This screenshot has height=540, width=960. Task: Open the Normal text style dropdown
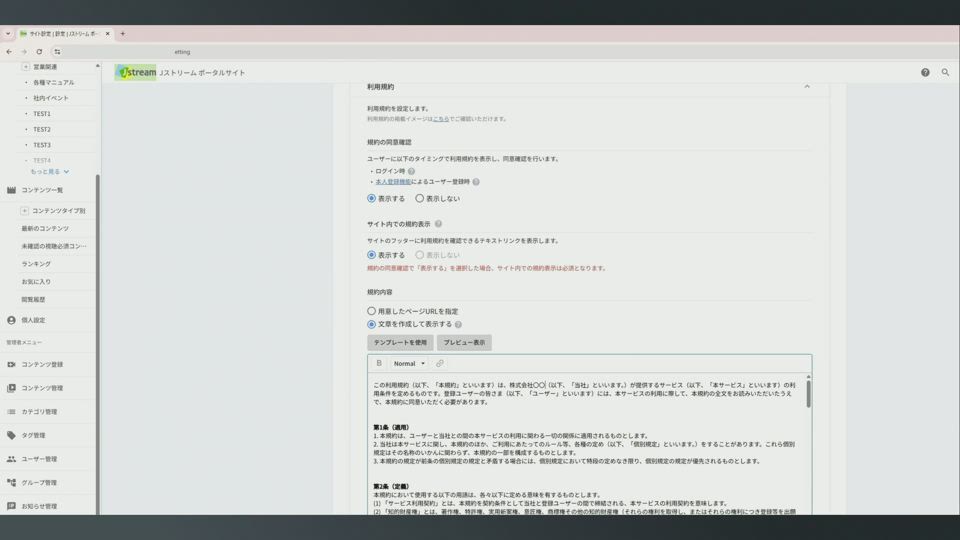pos(409,364)
